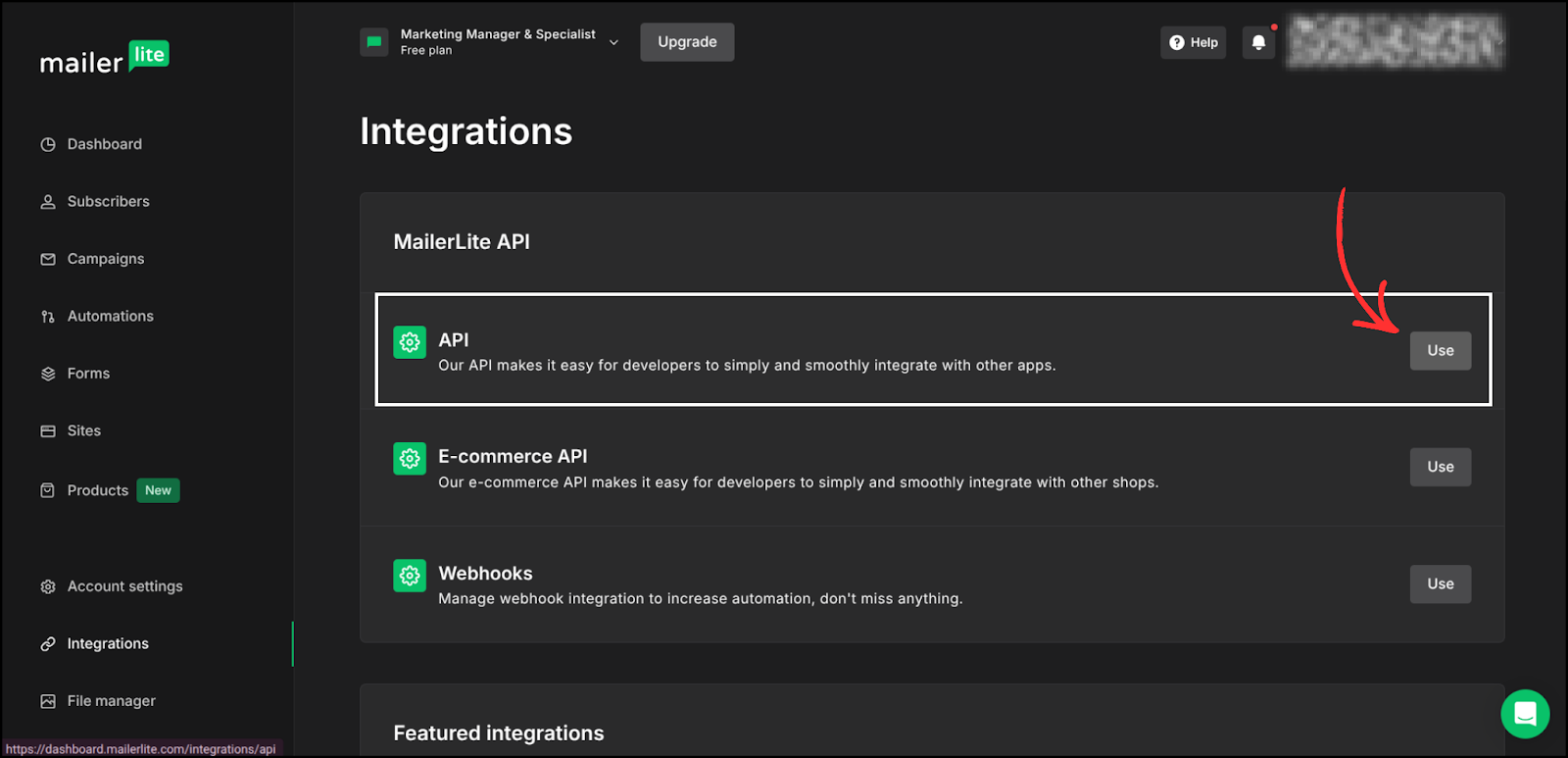Click the Webhooks gear icon
1568x758 pixels.
[410, 576]
